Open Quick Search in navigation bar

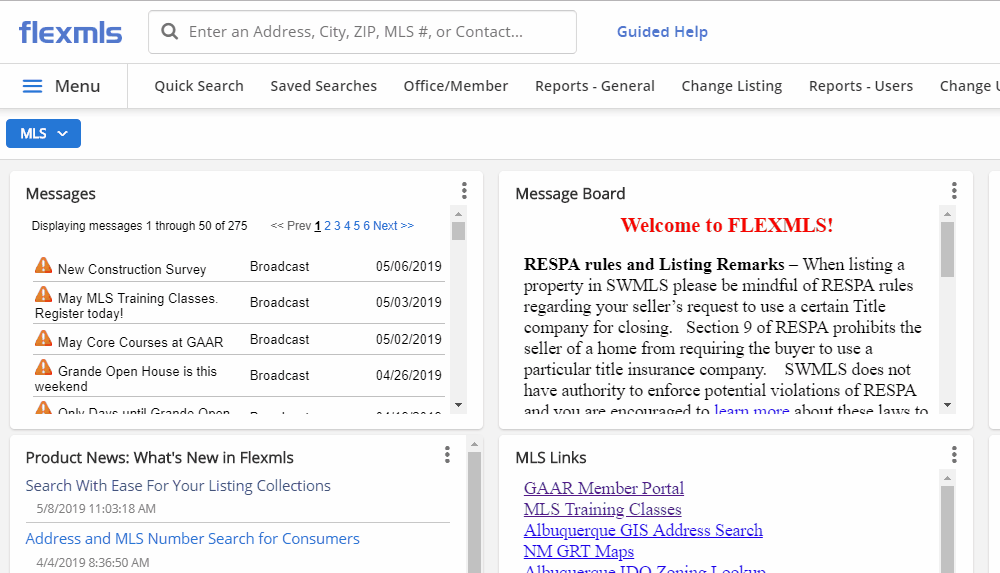199,86
